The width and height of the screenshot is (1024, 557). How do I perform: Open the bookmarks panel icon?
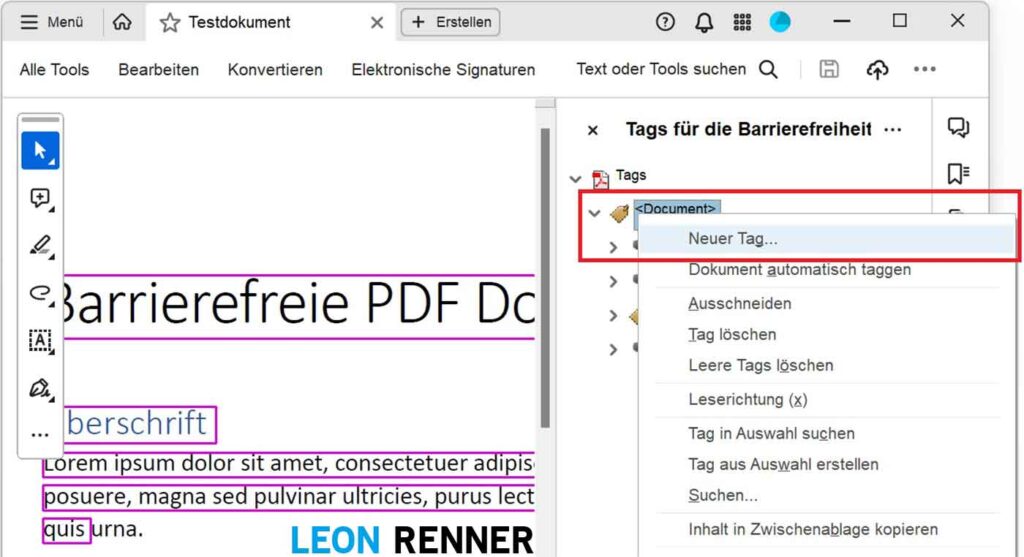[x=958, y=174]
